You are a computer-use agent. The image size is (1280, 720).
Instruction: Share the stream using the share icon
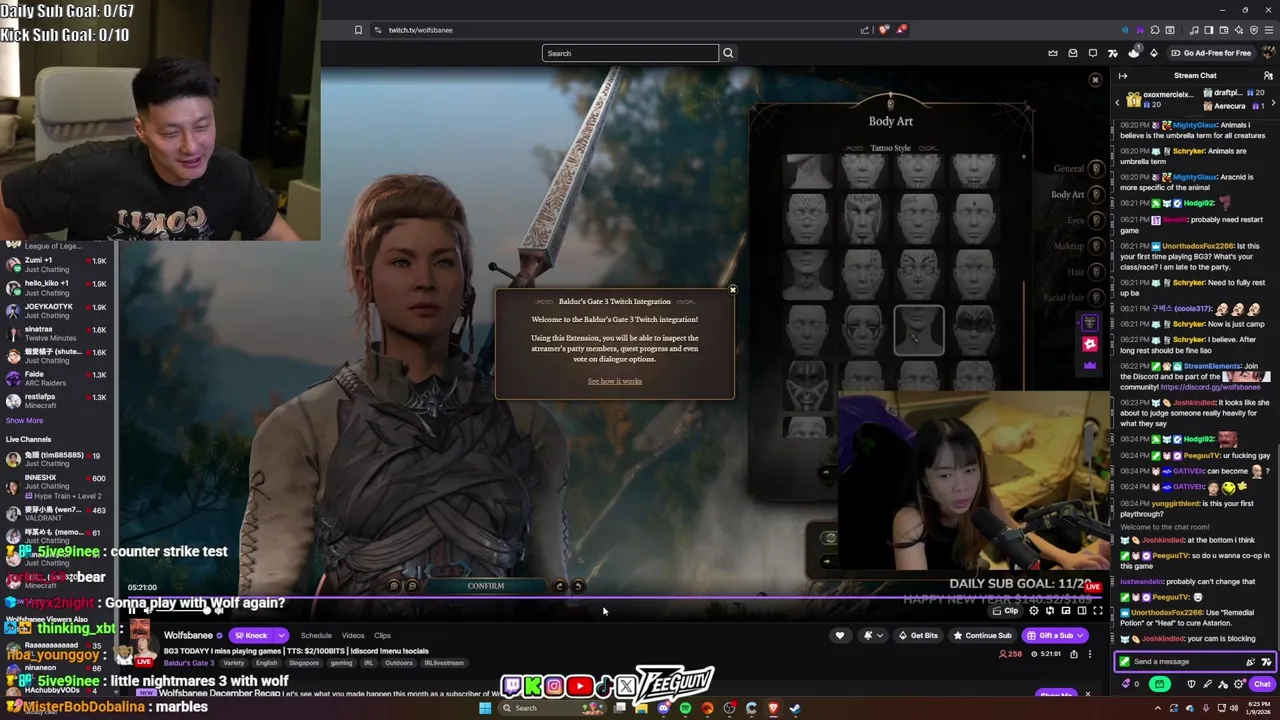(x=1074, y=654)
